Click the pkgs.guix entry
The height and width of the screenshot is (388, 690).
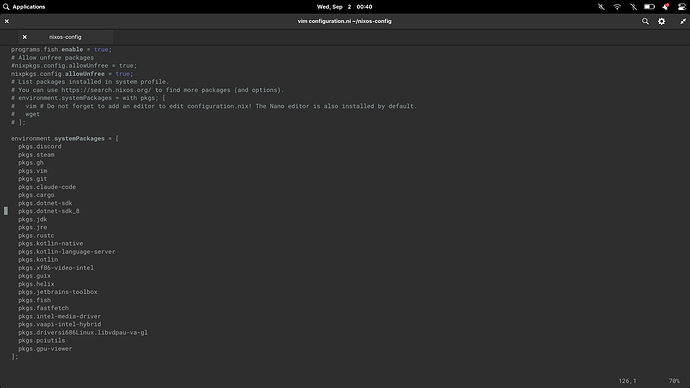click(x=34, y=276)
